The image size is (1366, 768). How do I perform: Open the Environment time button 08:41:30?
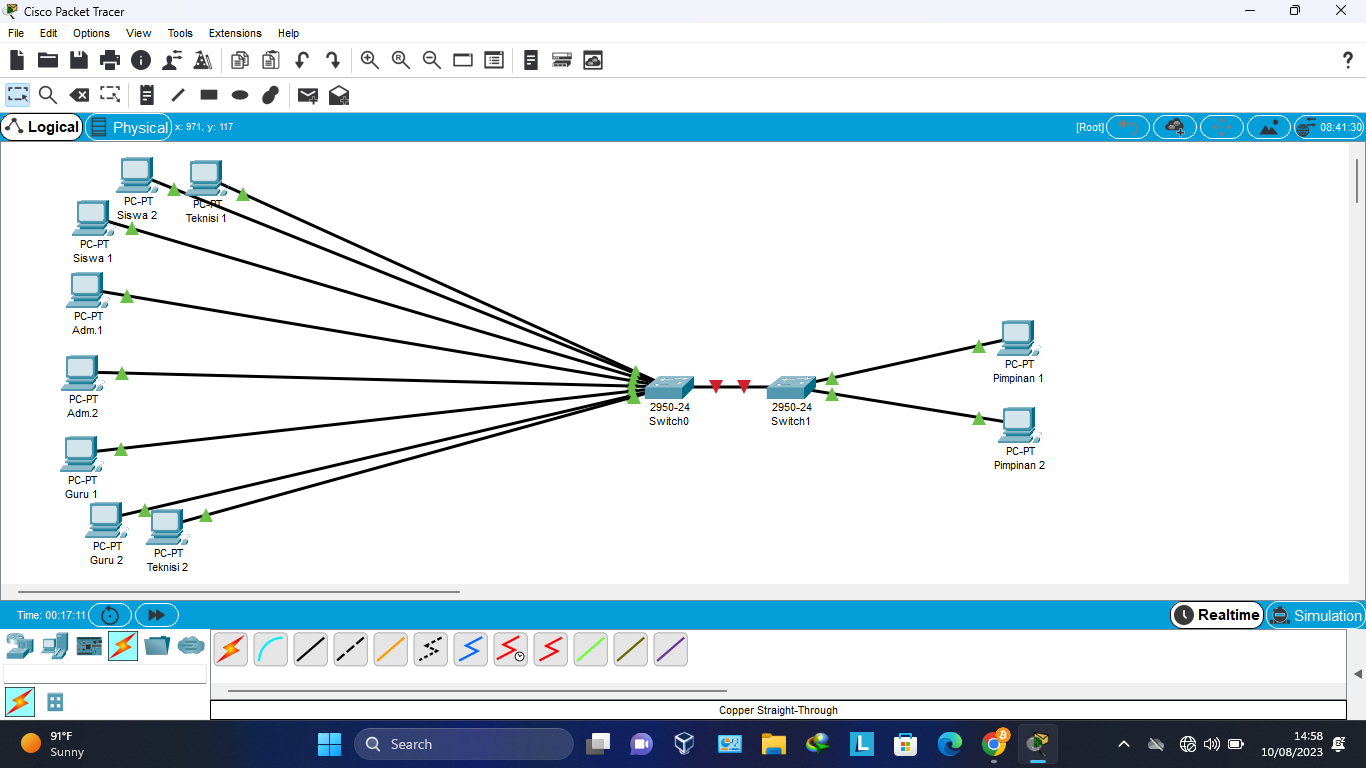coord(1329,127)
